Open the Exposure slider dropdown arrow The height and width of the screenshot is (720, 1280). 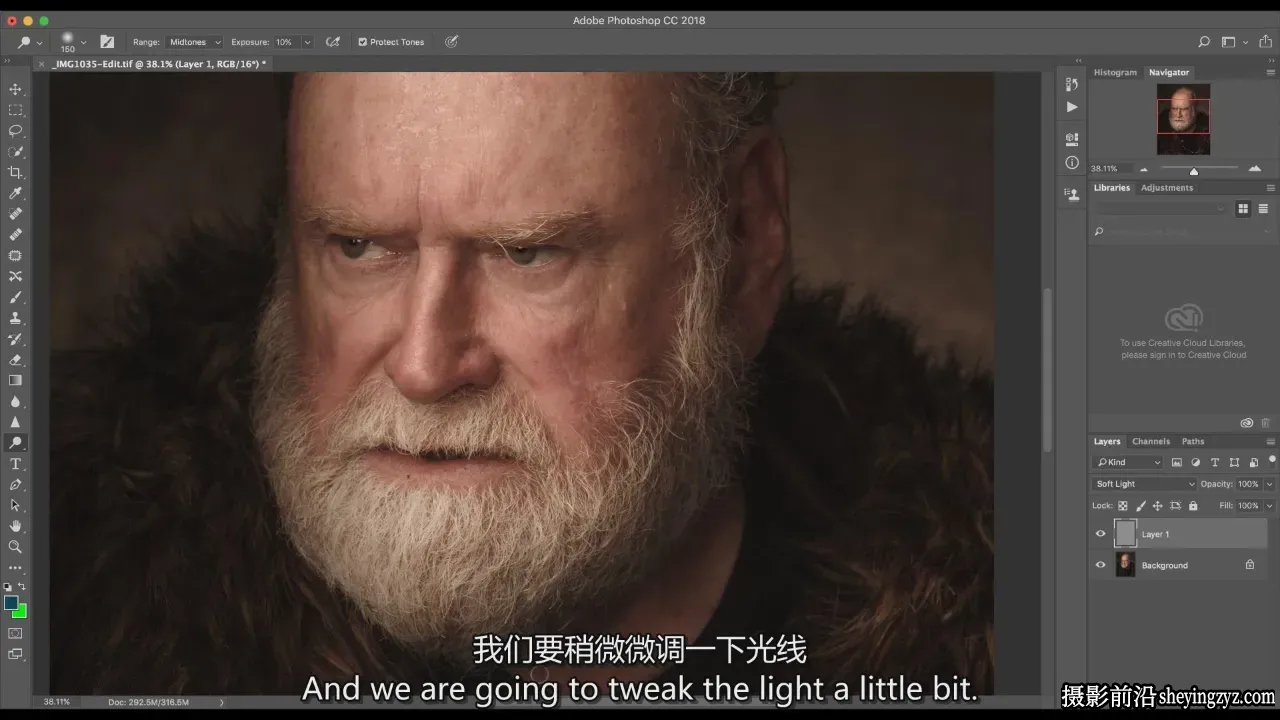coord(307,42)
